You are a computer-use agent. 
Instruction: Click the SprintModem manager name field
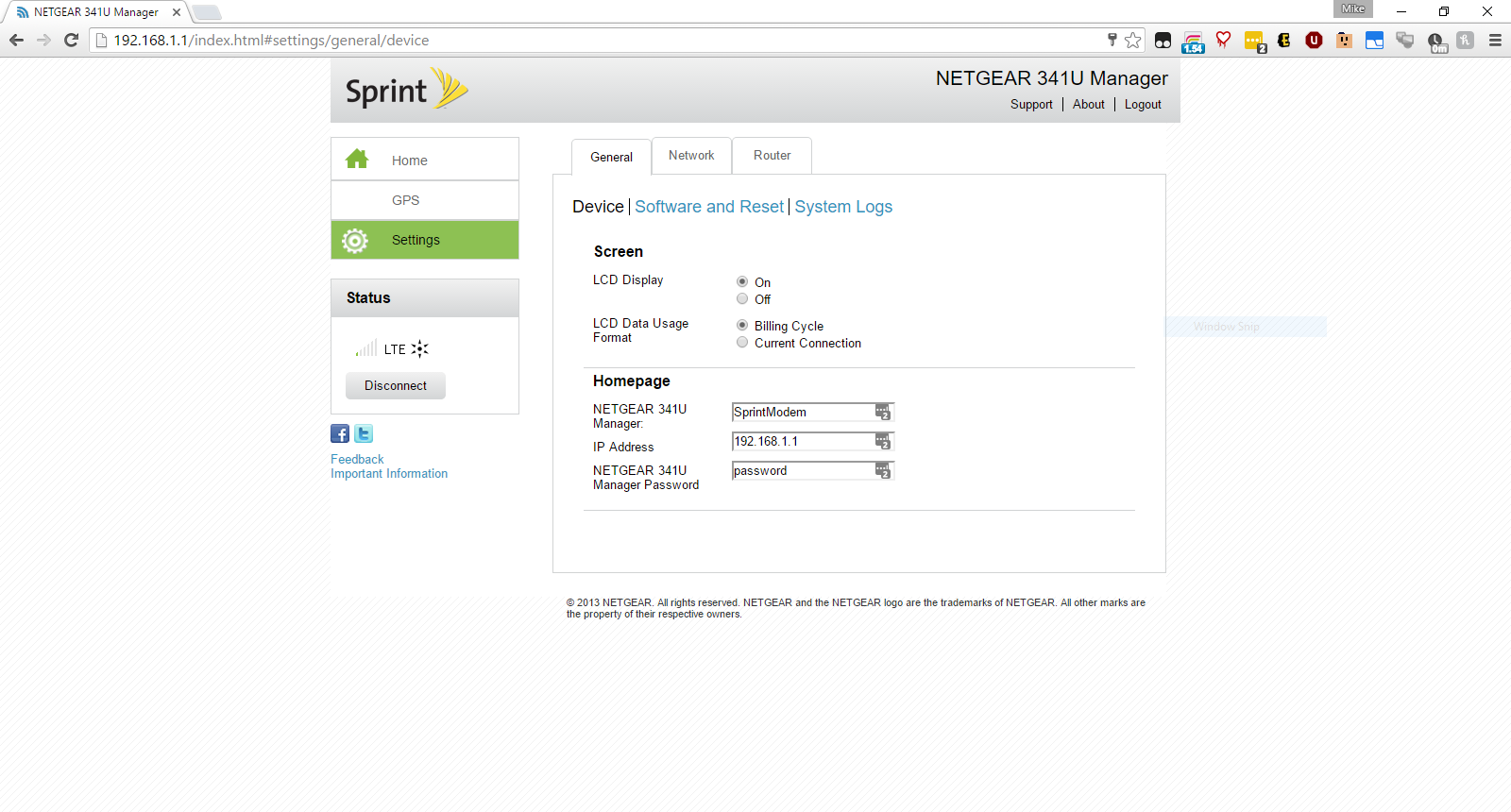click(812, 412)
